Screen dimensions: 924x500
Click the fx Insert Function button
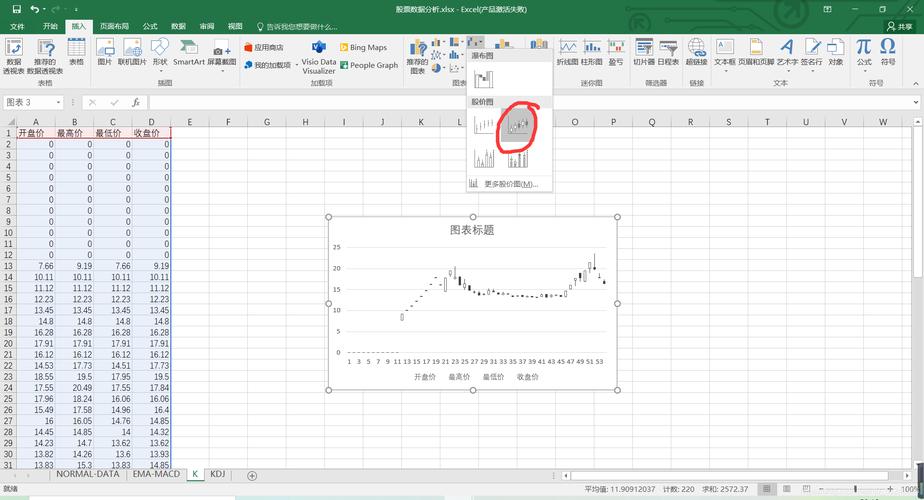pyautogui.click(x=136, y=103)
